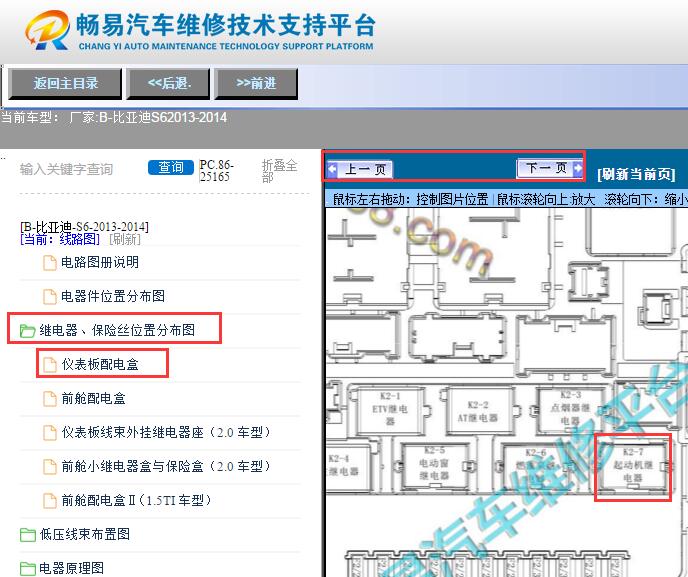This screenshot has height=577, width=688.
Task: Click the page icon beside 电器件位置分布图
Action: (x=50, y=297)
